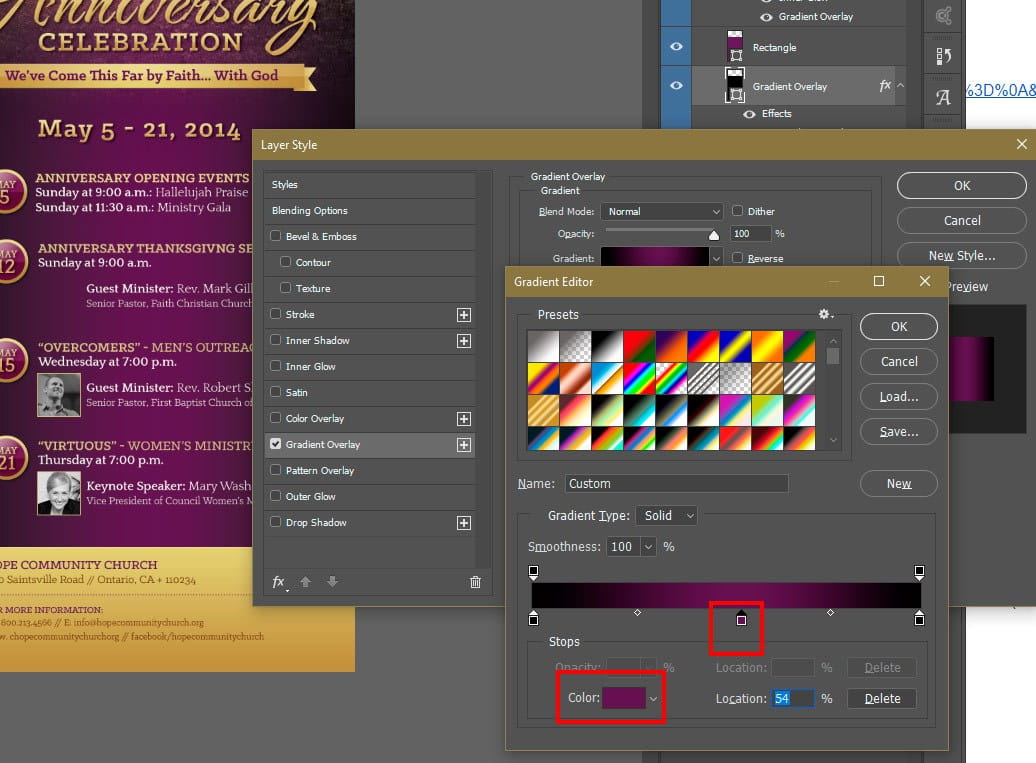This screenshot has width=1036, height=763.
Task: Click Save button in Gradient Editor
Action: (898, 432)
